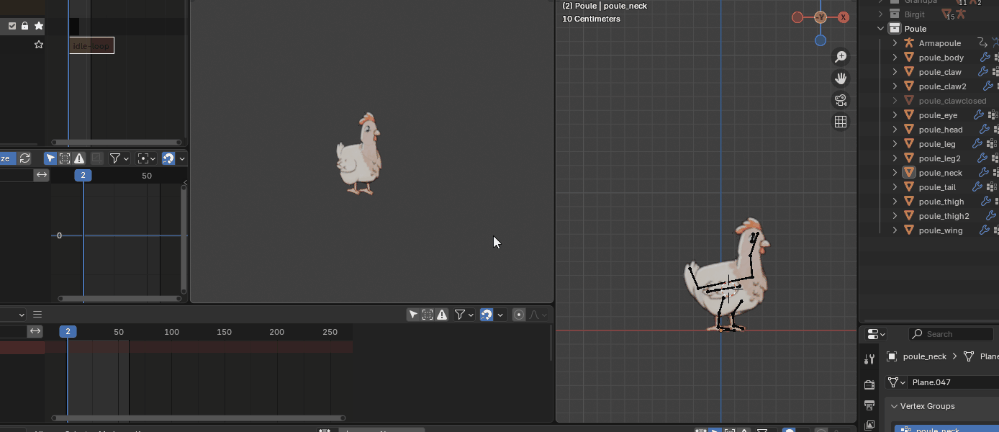Collapse the Vertex Groups panel
The width and height of the screenshot is (999, 432).
click(894, 406)
